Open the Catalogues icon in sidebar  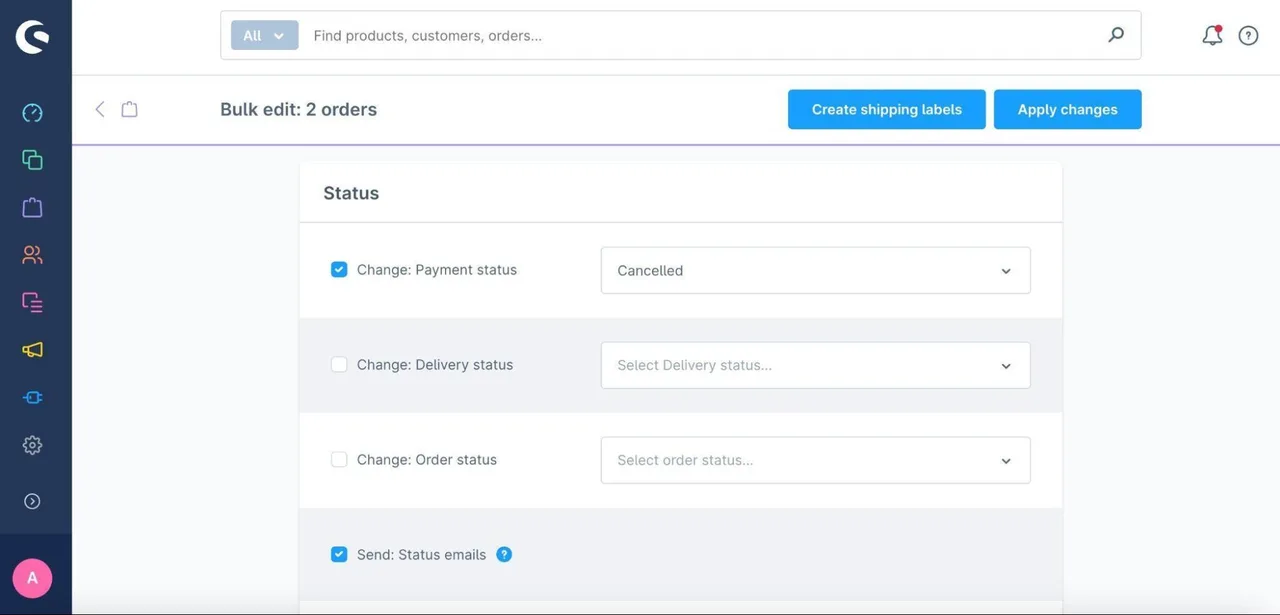point(32,160)
